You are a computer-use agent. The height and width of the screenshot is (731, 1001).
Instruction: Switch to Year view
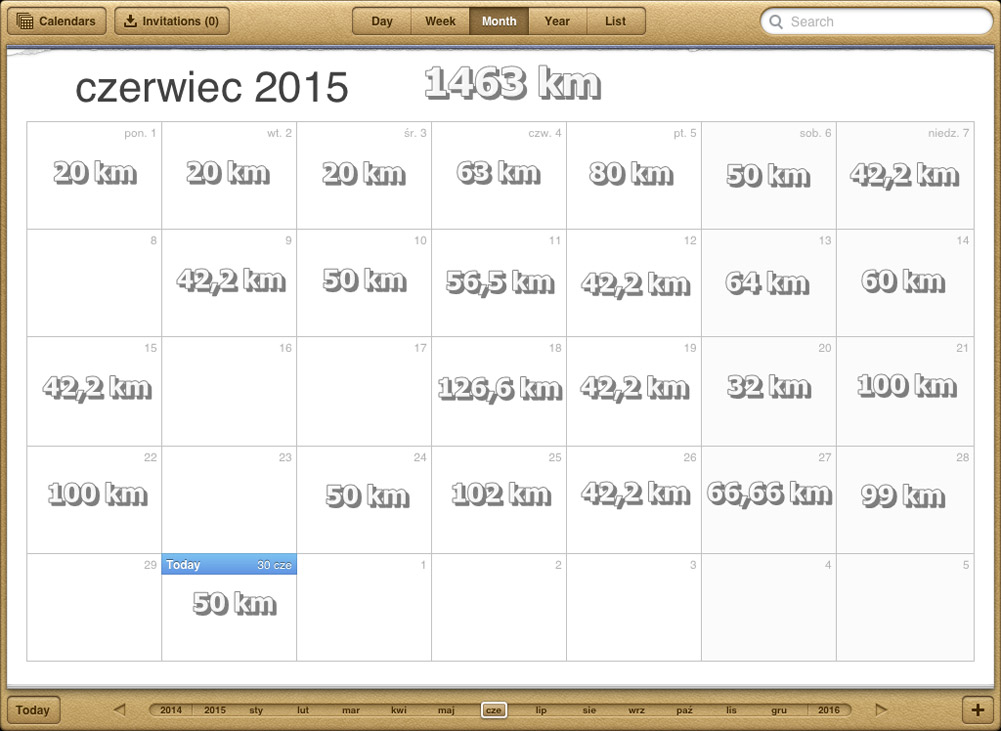point(557,21)
